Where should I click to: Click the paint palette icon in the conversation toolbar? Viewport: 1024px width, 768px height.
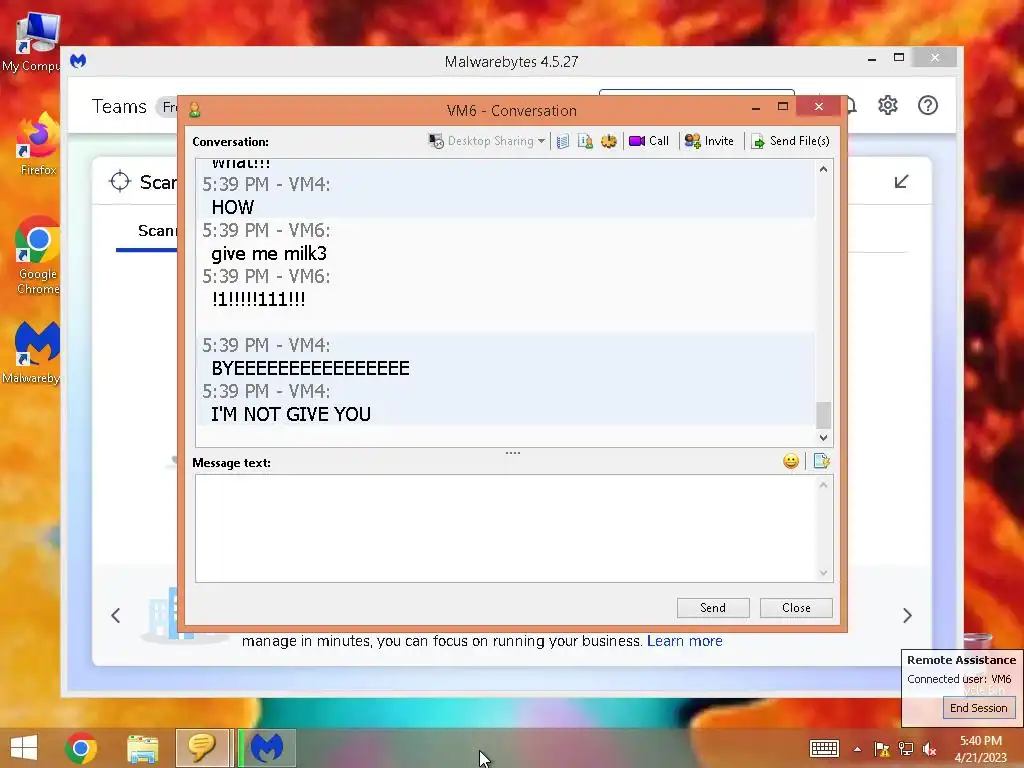coord(609,141)
